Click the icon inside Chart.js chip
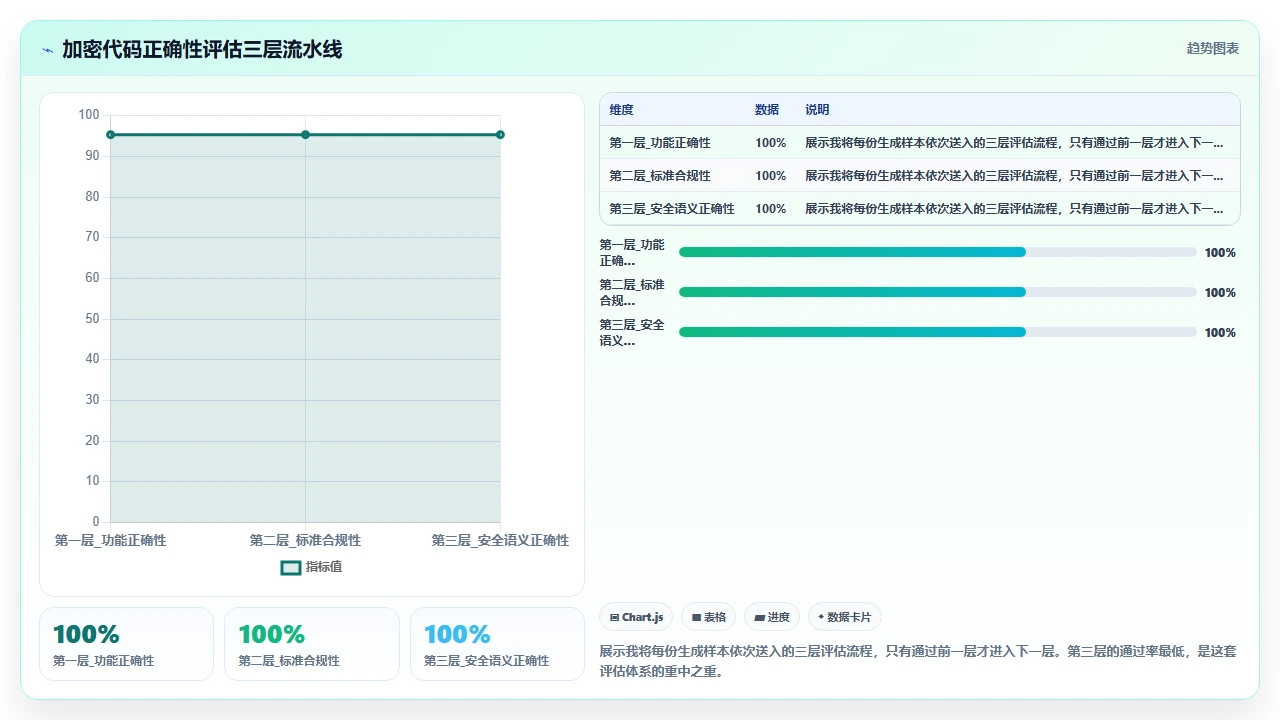The width and height of the screenshot is (1280, 720). coord(614,618)
